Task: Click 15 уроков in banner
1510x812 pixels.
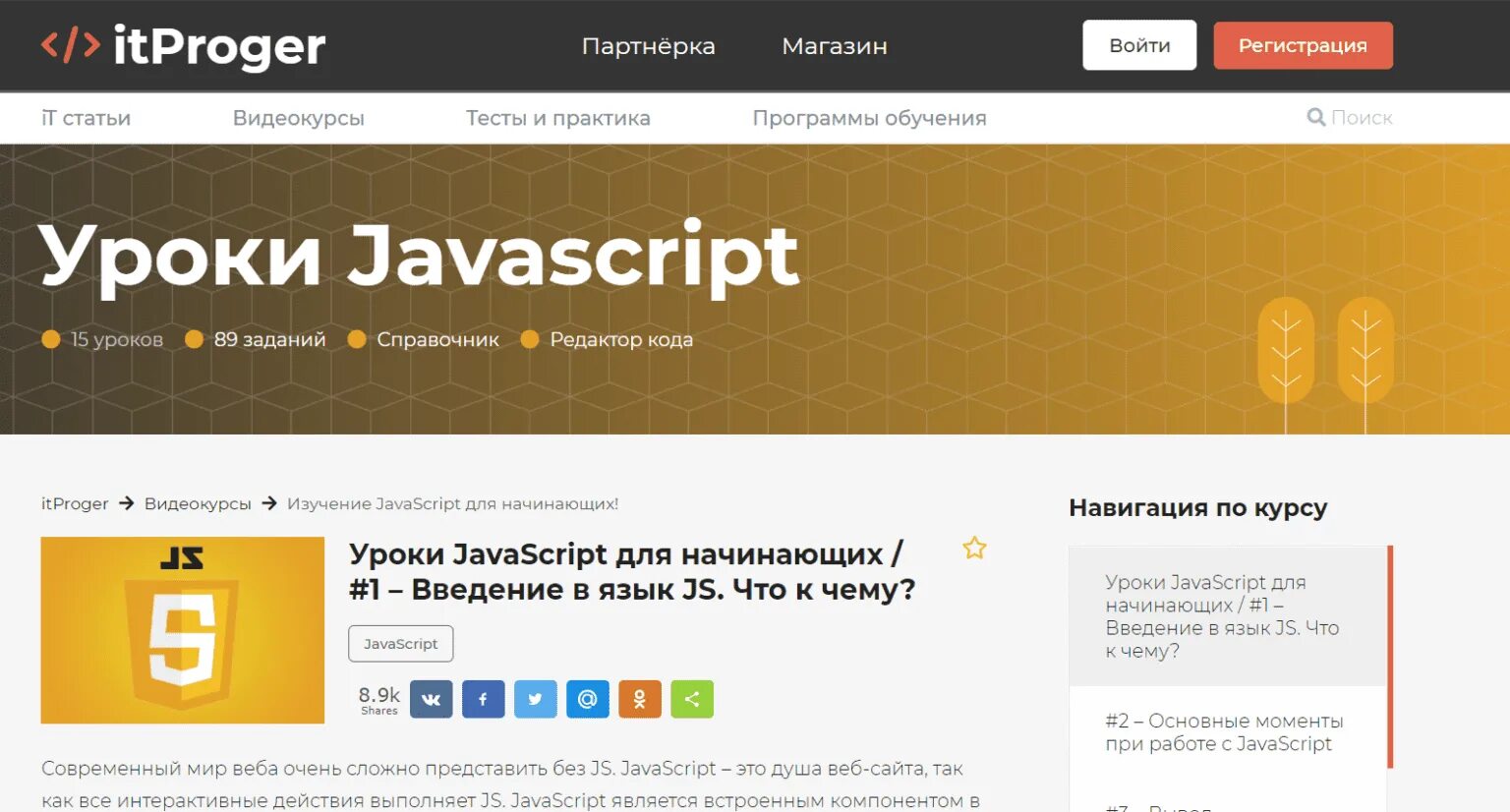Action: tap(116, 339)
